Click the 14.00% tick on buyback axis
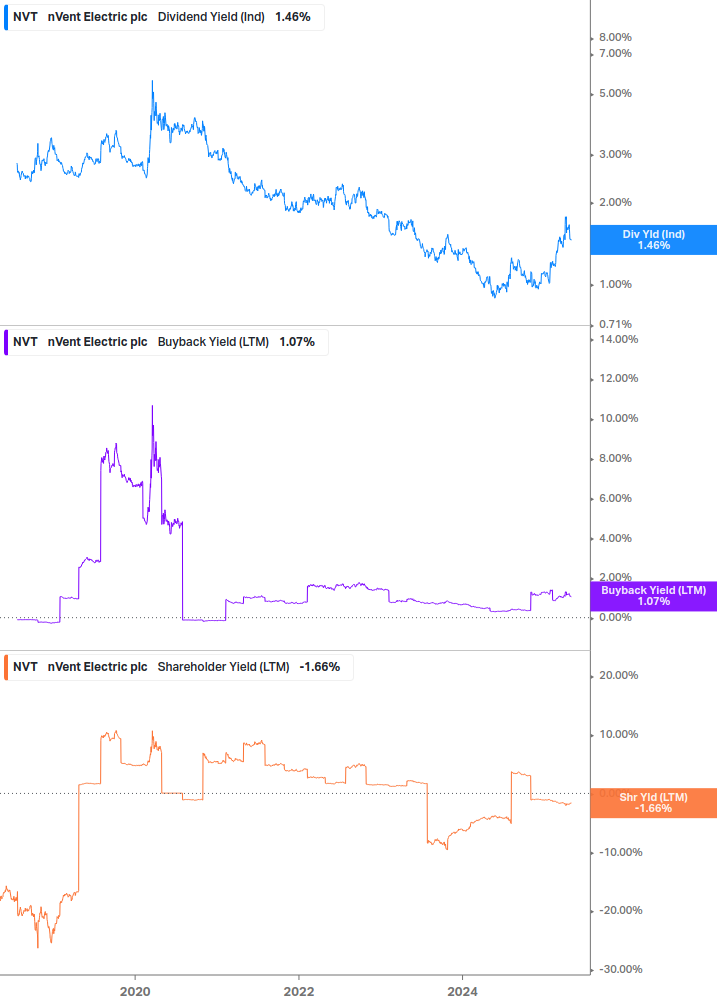 (618, 340)
